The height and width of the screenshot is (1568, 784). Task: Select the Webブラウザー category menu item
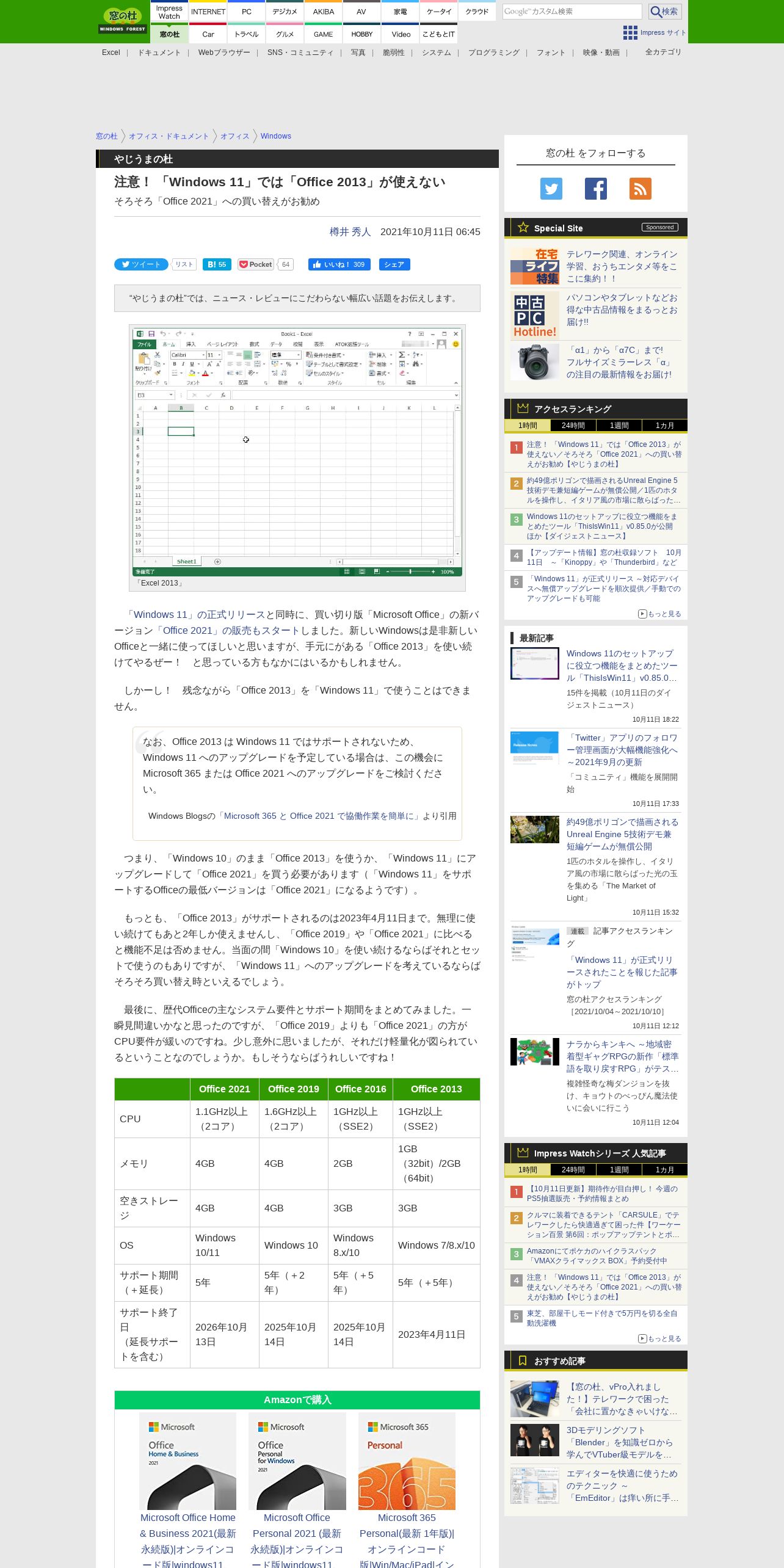click(x=224, y=53)
